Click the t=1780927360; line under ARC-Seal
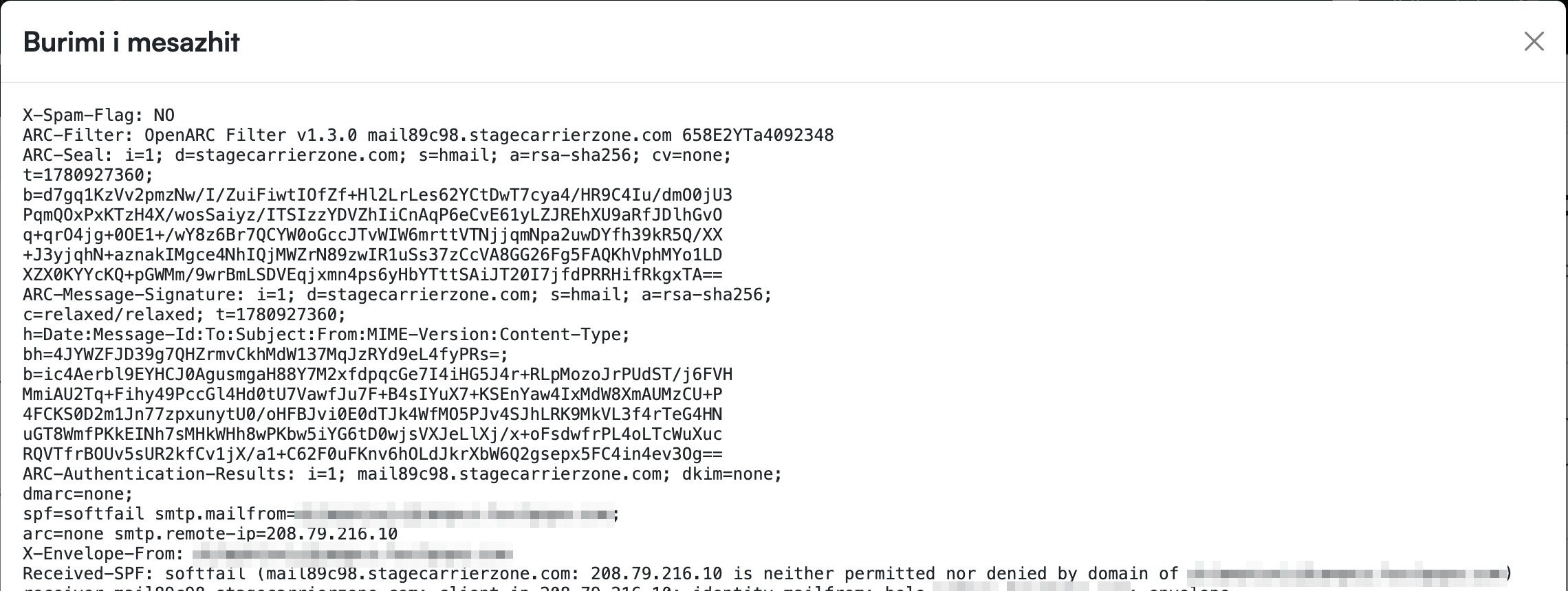Image resolution: width=1568 pixels, height=591 pixels. 88,175
